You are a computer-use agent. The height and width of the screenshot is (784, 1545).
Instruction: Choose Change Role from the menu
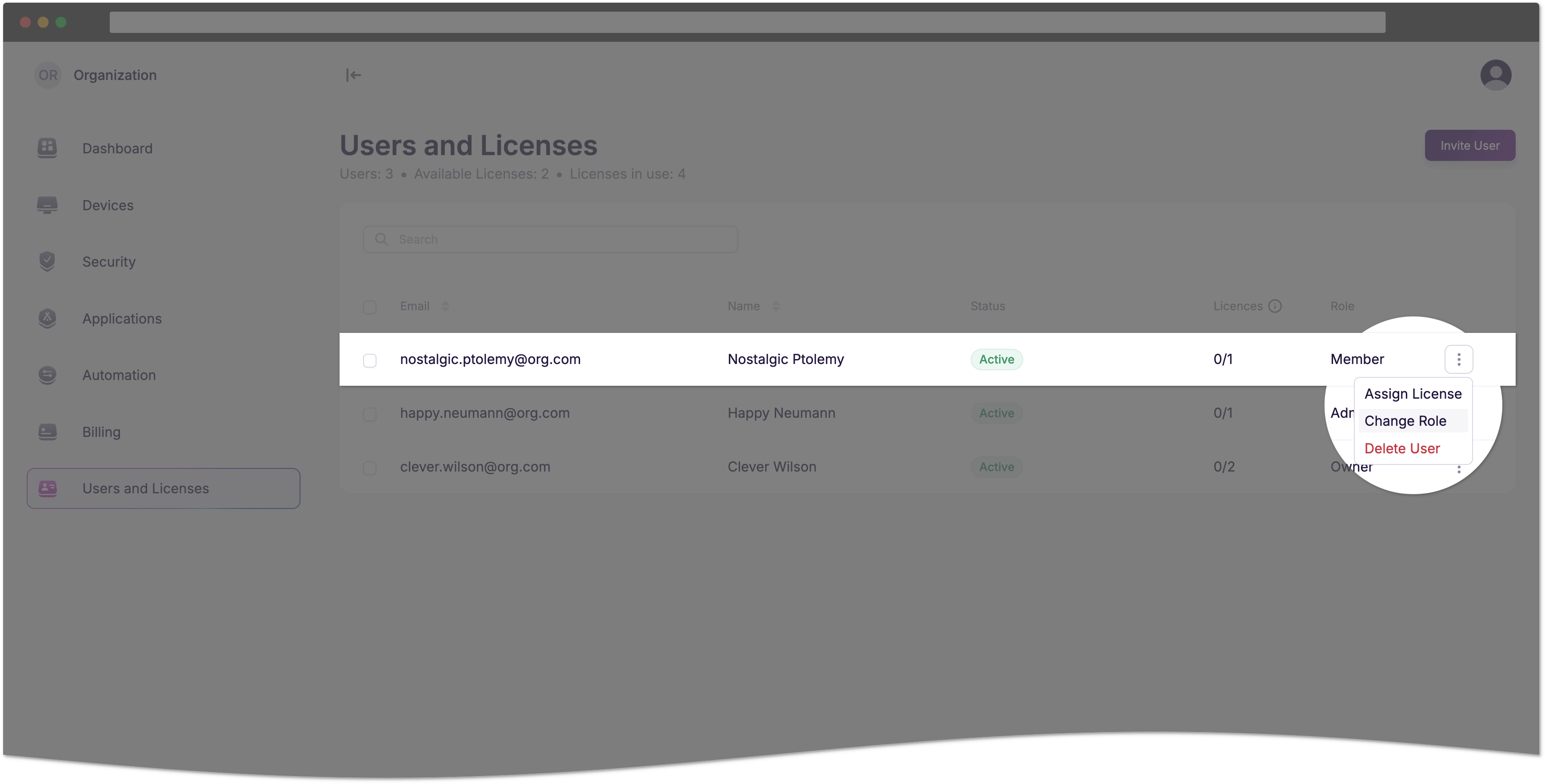pyautogui.click(x=1413, y=420)
